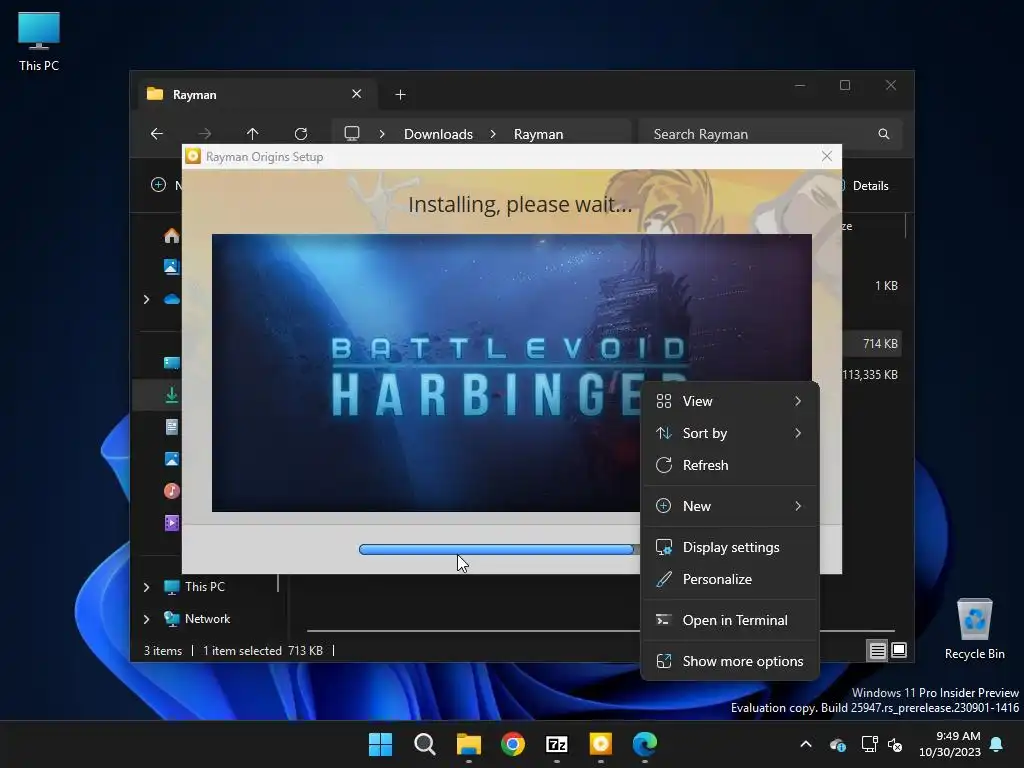Click the search magnifier in Explorer
1024x768 pixels.
(884, 134)
